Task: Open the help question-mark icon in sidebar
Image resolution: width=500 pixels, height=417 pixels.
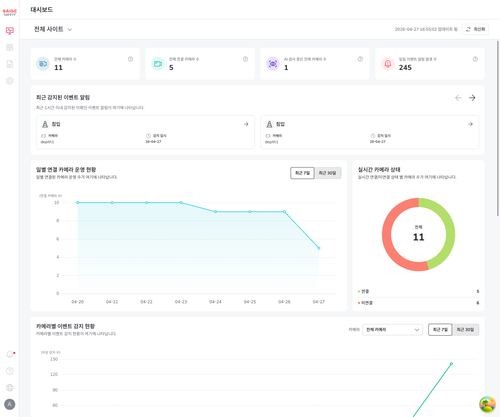Action: (10, 371)
